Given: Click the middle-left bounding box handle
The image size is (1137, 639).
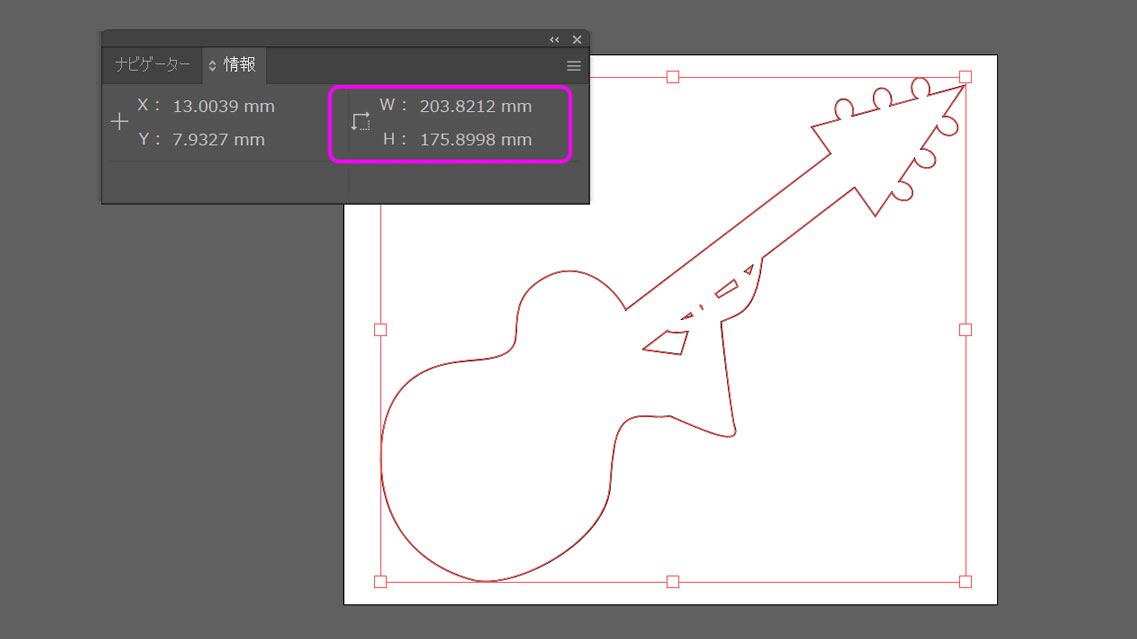Looking at the screenshot, I should (x=380, y=329).
